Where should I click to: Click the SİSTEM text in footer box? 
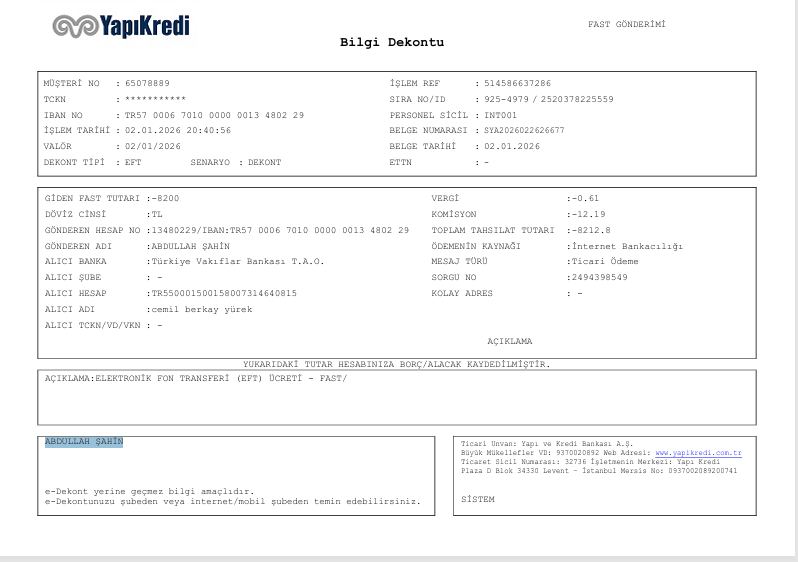point(477,499)
